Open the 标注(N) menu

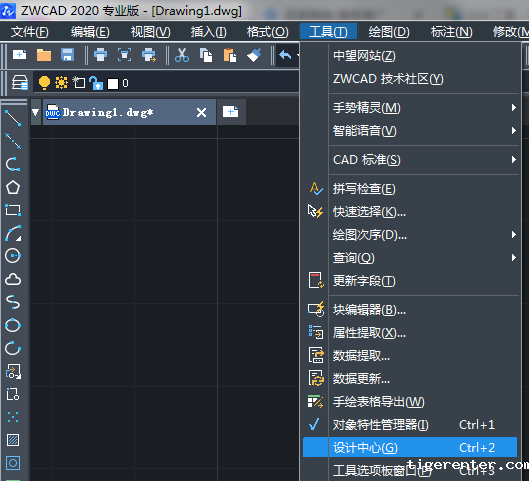click(451, 32)
